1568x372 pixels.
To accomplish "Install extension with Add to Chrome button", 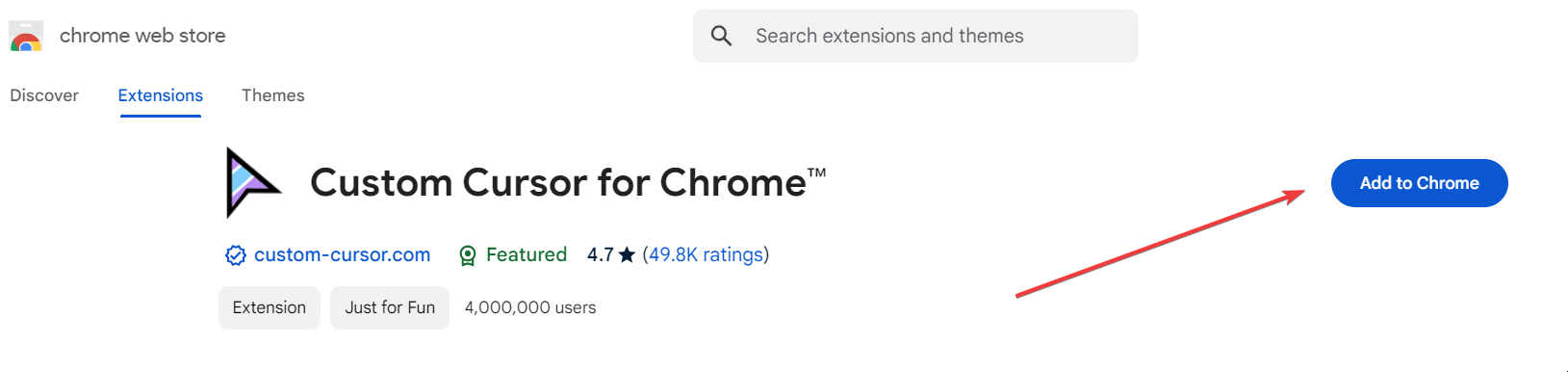I will (1419, 183).
